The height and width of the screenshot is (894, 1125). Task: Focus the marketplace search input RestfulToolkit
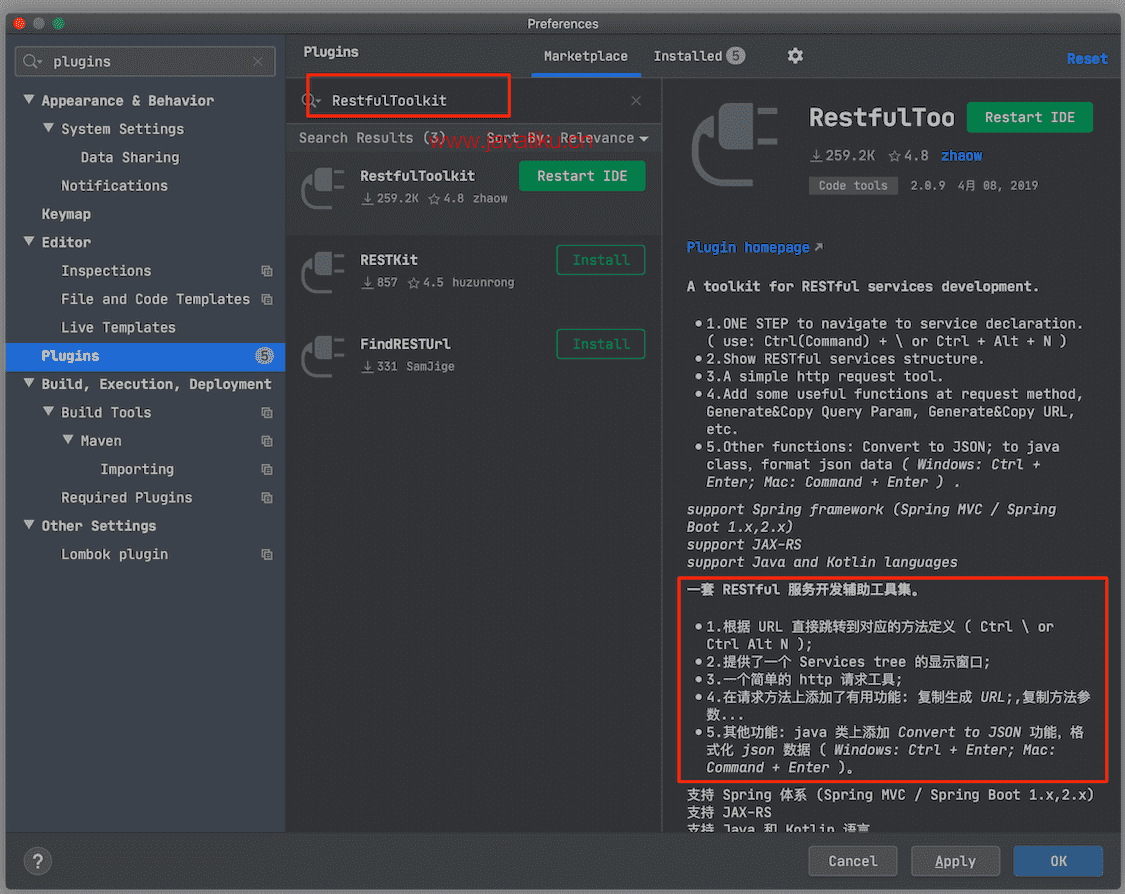pos(474,100)
